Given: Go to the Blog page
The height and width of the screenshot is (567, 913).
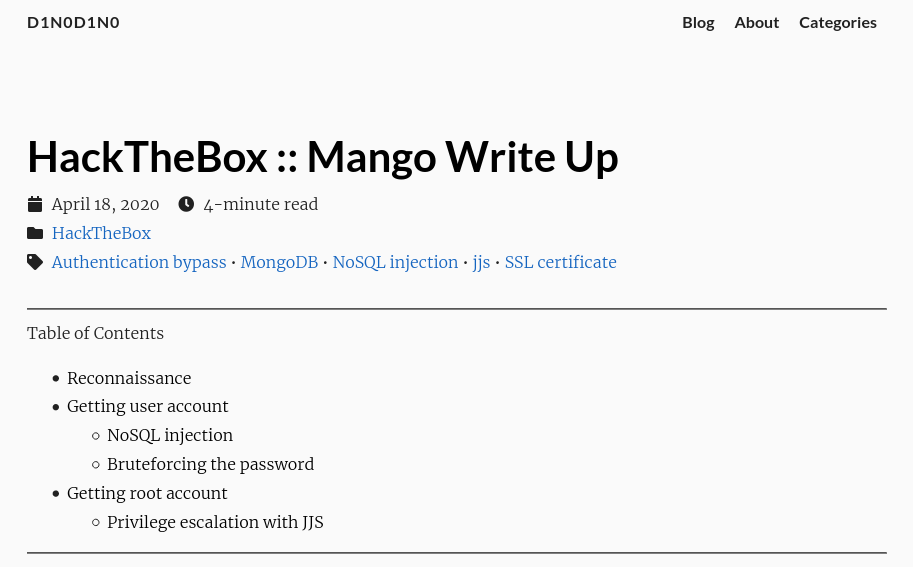Looking at the screenshot, I should [698, 23].
